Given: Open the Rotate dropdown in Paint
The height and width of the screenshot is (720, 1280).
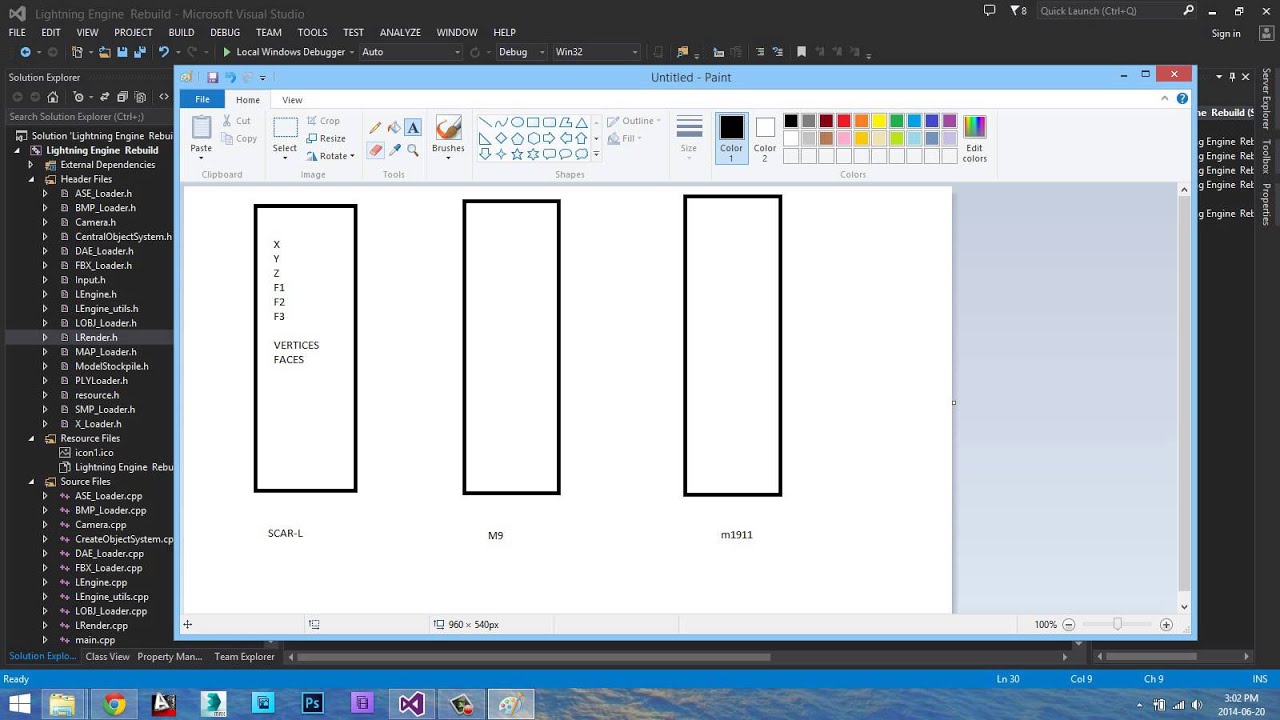Looking at the screenshot, I should click(x=331, y=156).
